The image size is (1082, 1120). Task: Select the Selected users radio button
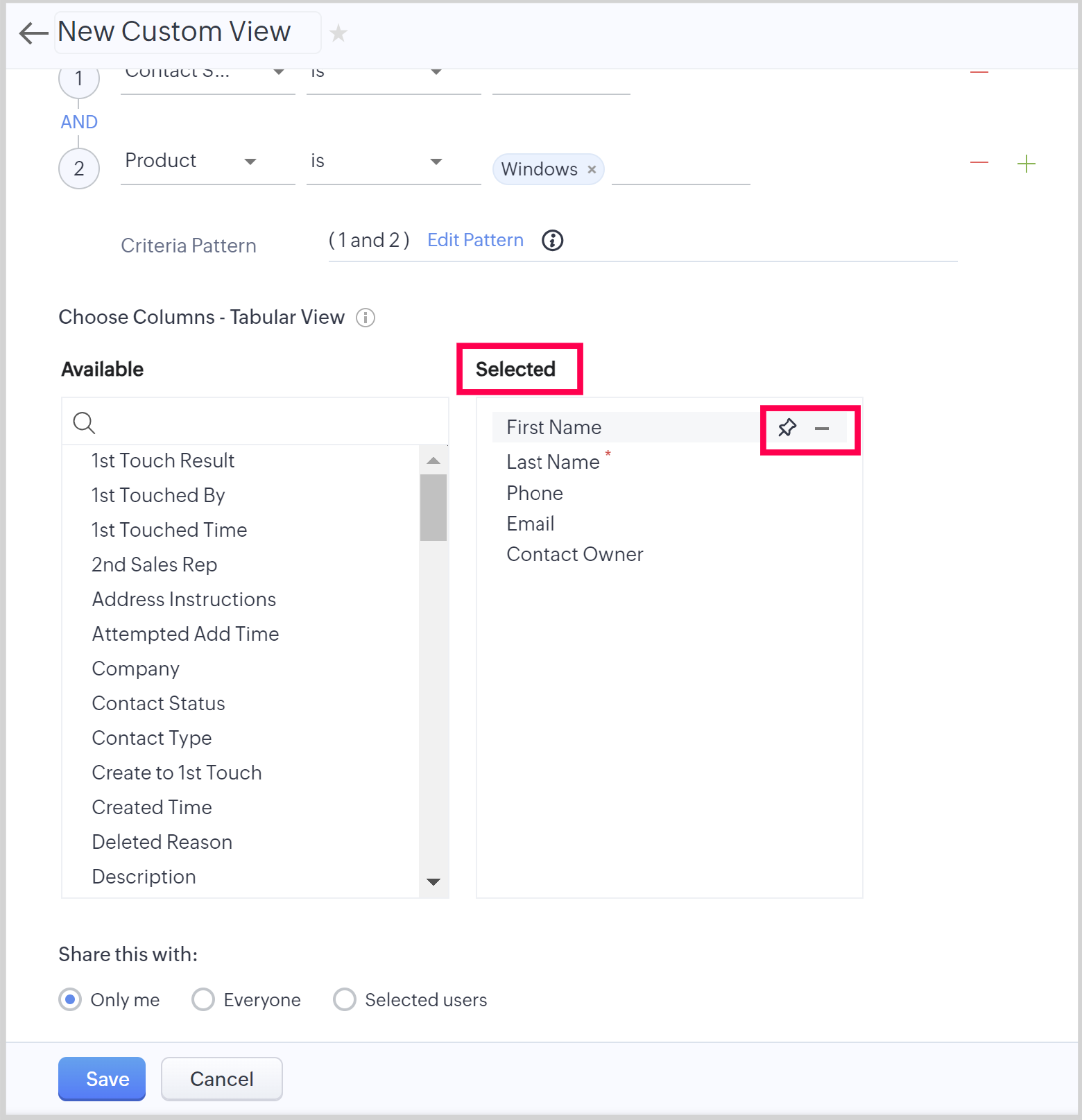[x=345, y=1000]
